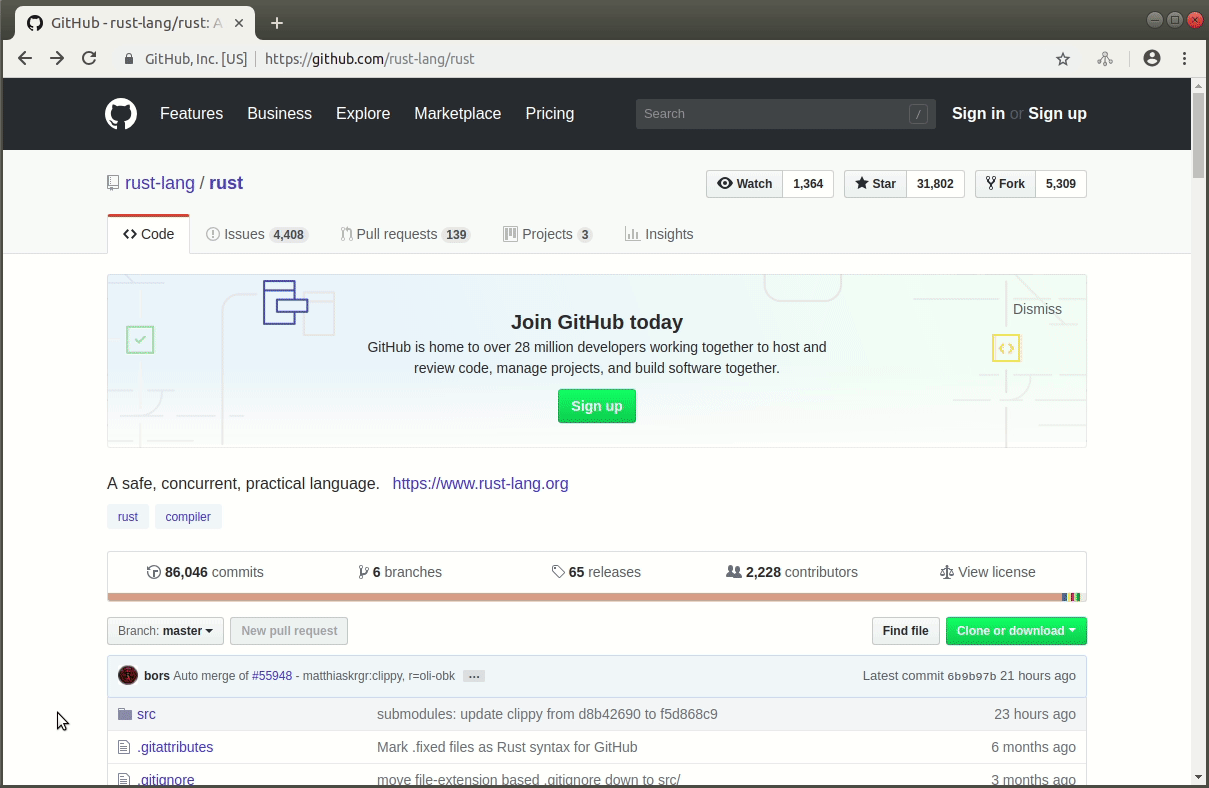The width and height of the screenshot is (1209, 788).
Task: Go back with browser back arrow
Action: coord(25,59)
